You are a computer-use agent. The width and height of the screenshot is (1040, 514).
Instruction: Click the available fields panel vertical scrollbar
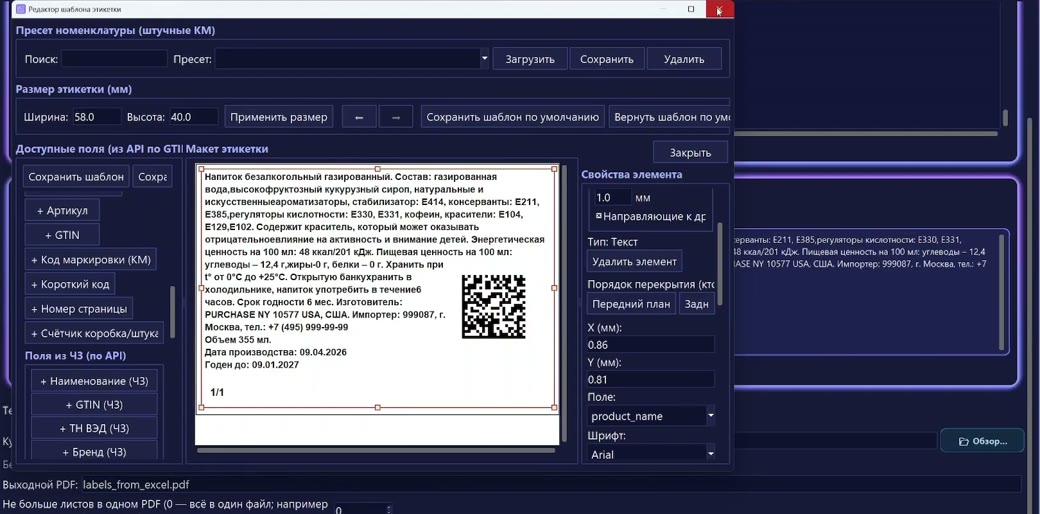coord(173,312)
